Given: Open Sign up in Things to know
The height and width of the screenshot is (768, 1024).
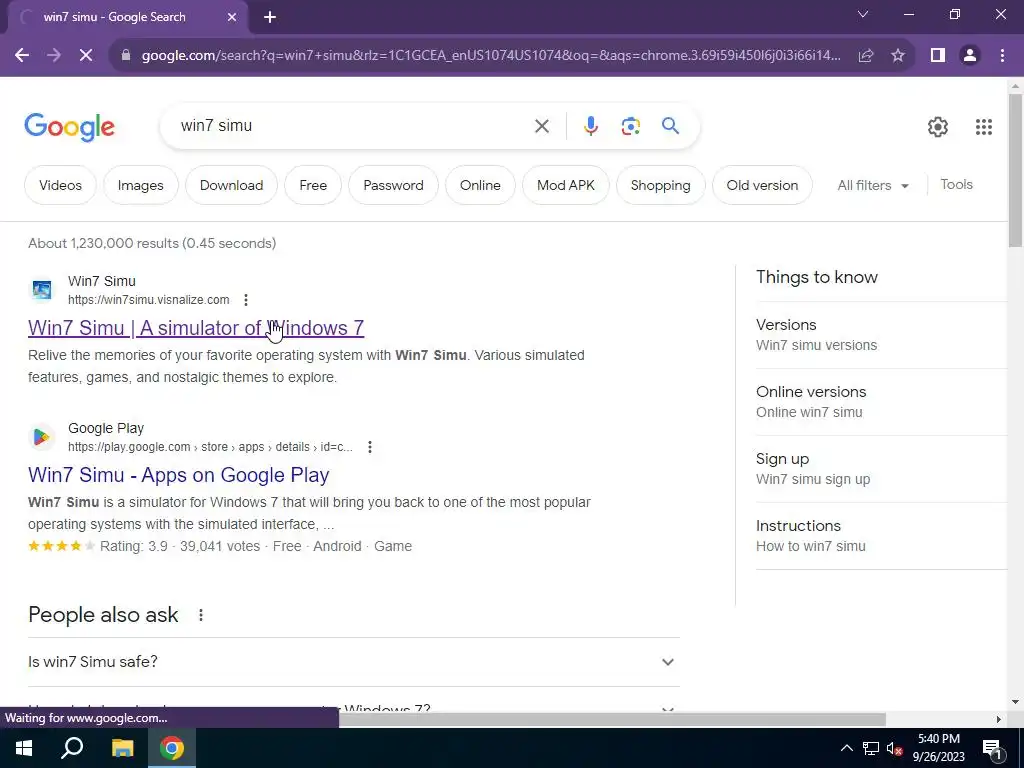Looking at the screenshot, I should point(882,469).
